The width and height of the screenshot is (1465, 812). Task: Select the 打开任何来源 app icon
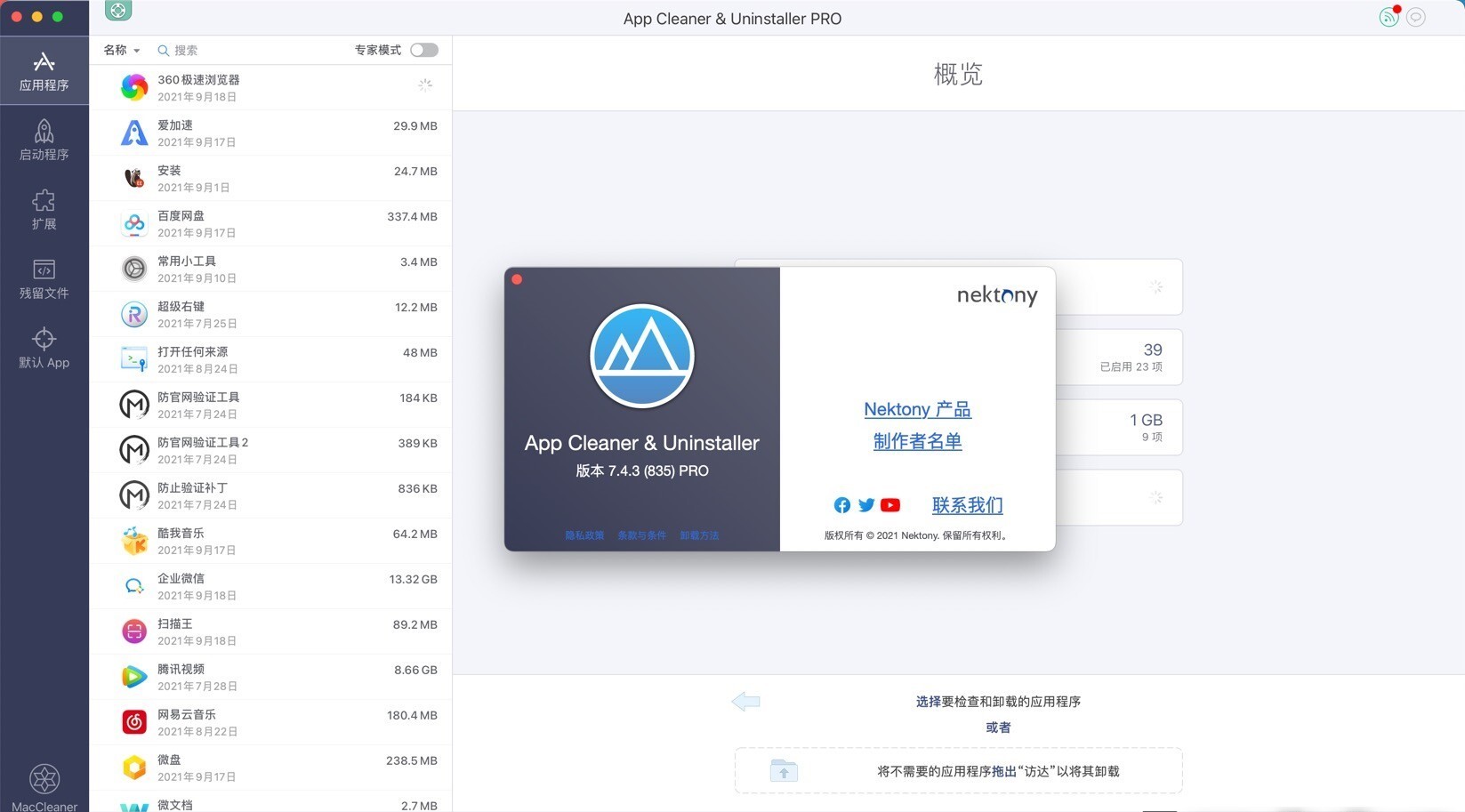[134, 359]
